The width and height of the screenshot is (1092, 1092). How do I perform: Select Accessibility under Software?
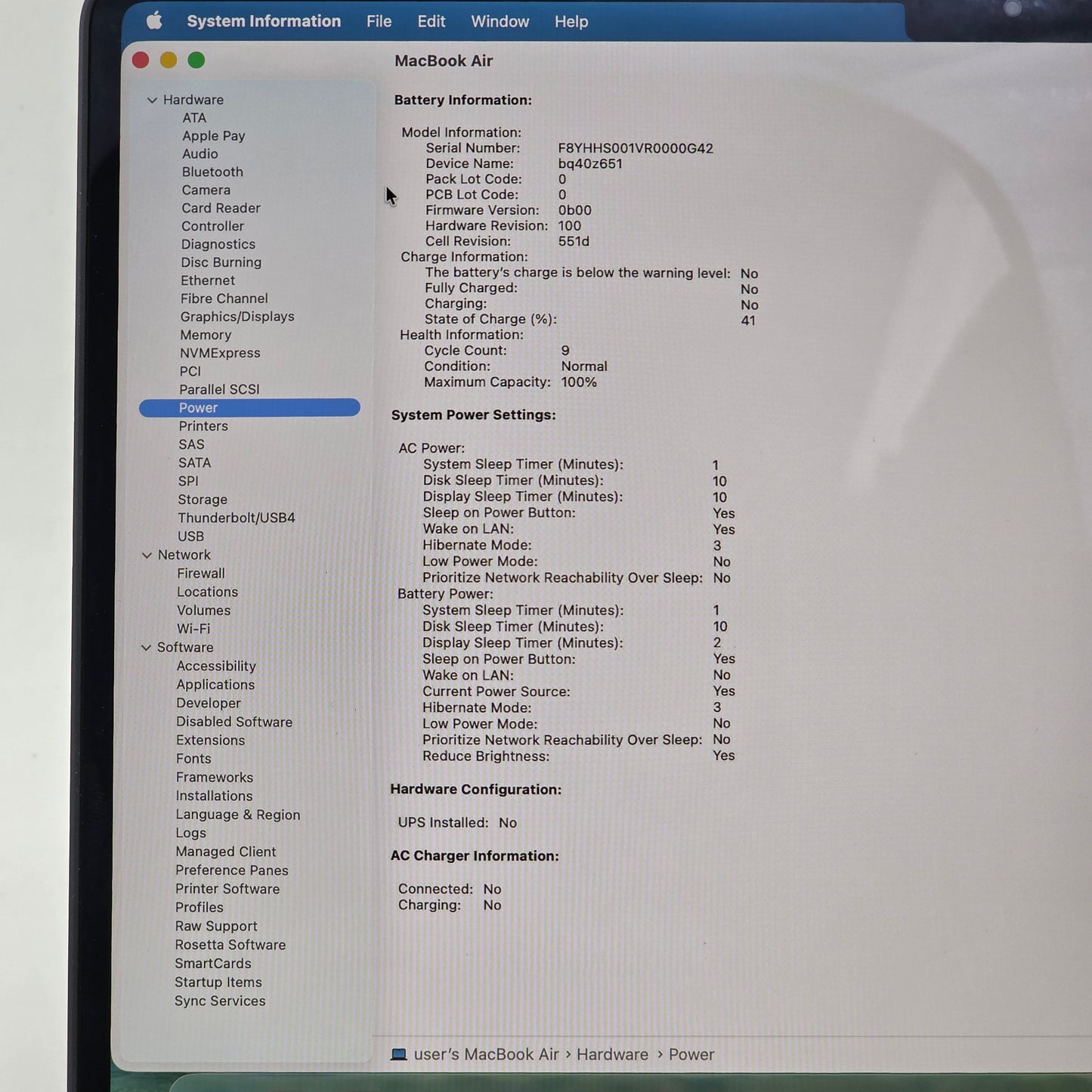coord(216,666)
